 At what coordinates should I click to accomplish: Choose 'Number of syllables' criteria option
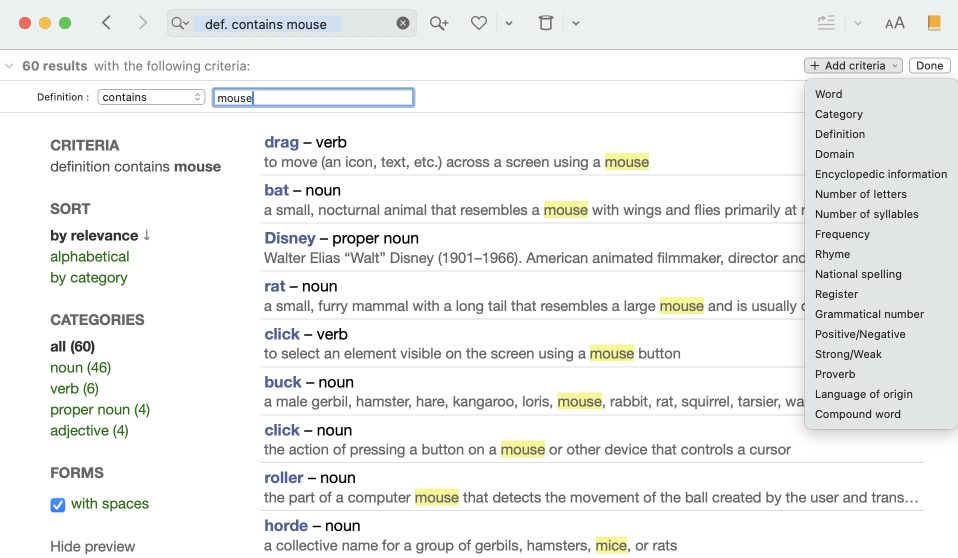tap(866, 214)
